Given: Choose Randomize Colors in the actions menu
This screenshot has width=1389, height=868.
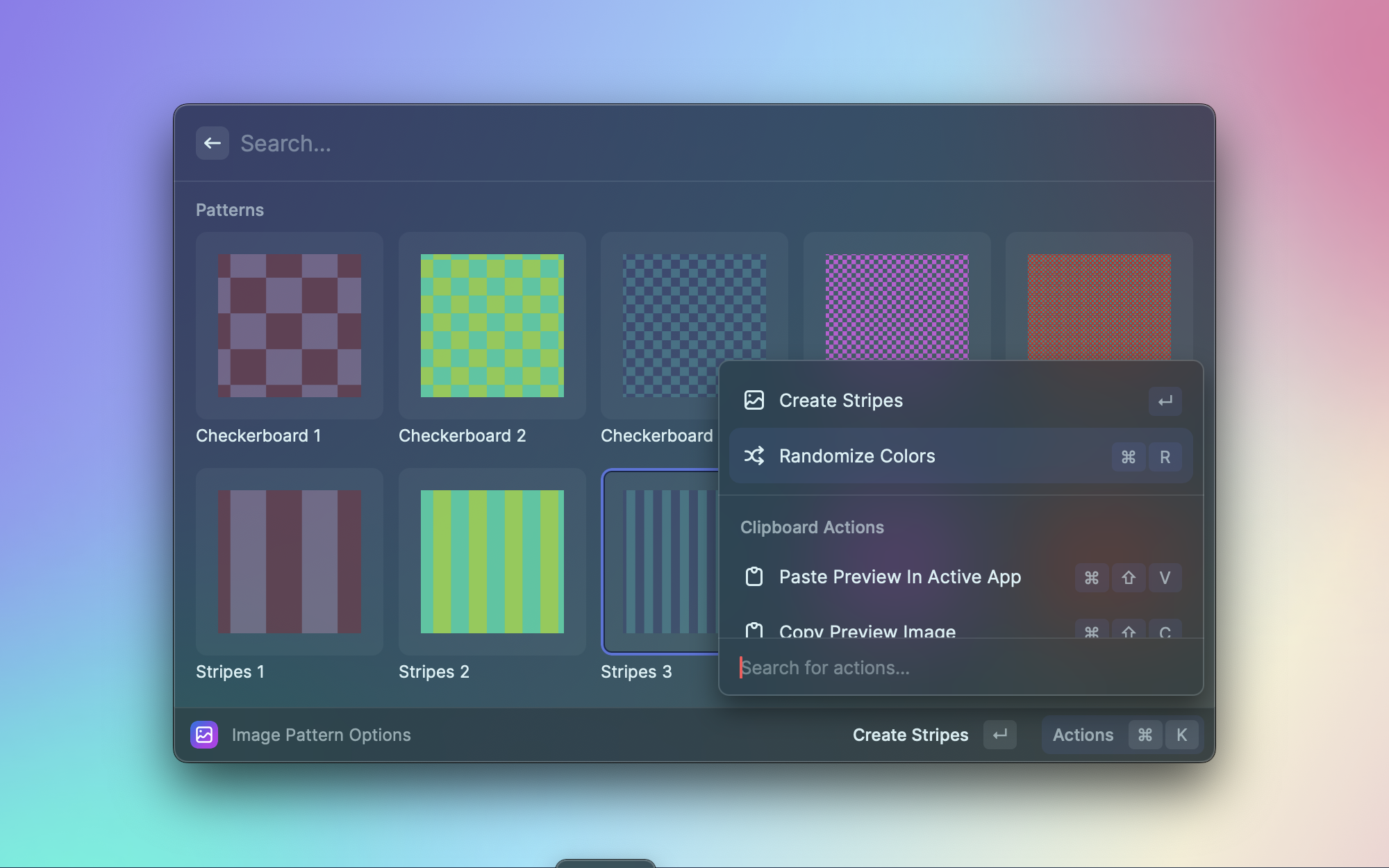Looking at the screenshot, I should point(961,456).
